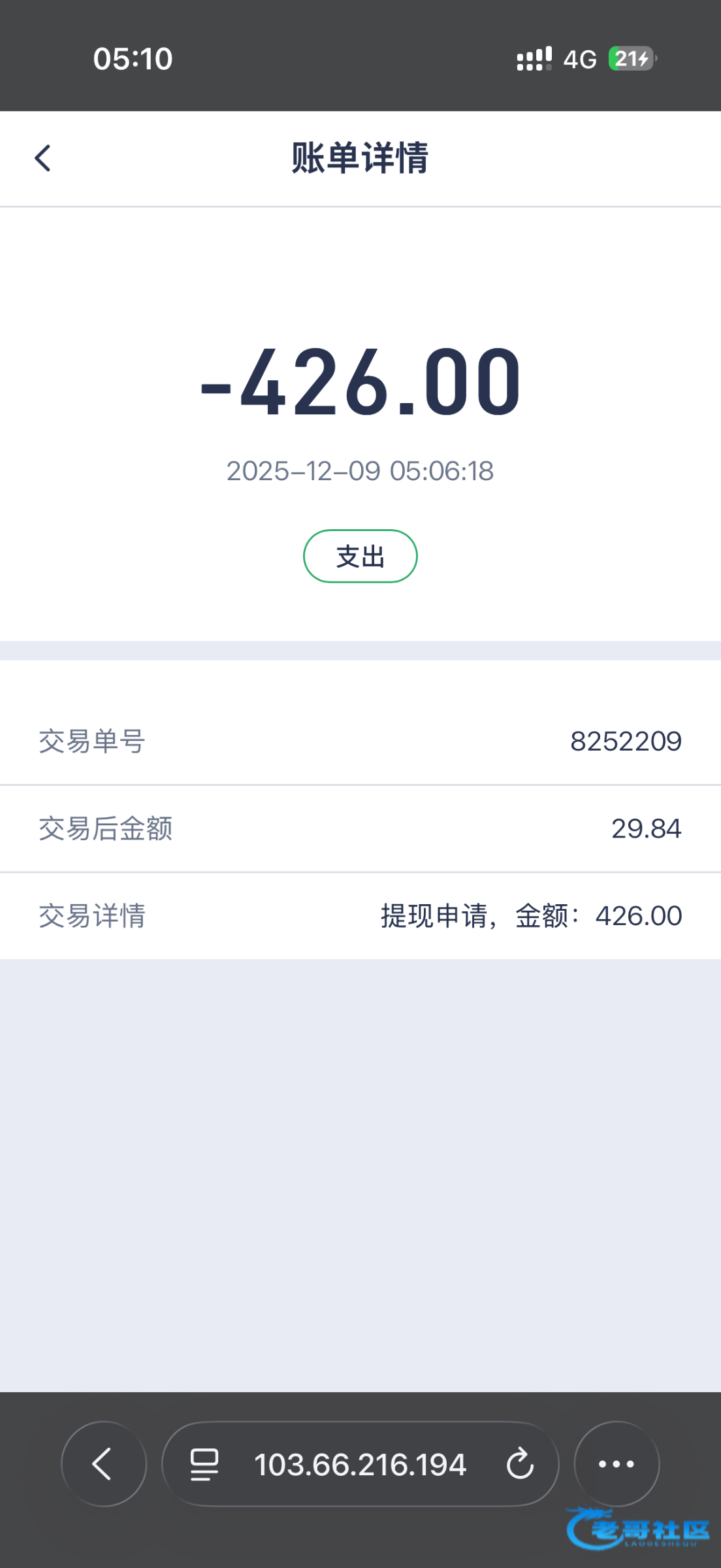The width and height of the screenshot is (721, 1568).
Task: Tap the 账单详情 page title
Action: [360, 158]
